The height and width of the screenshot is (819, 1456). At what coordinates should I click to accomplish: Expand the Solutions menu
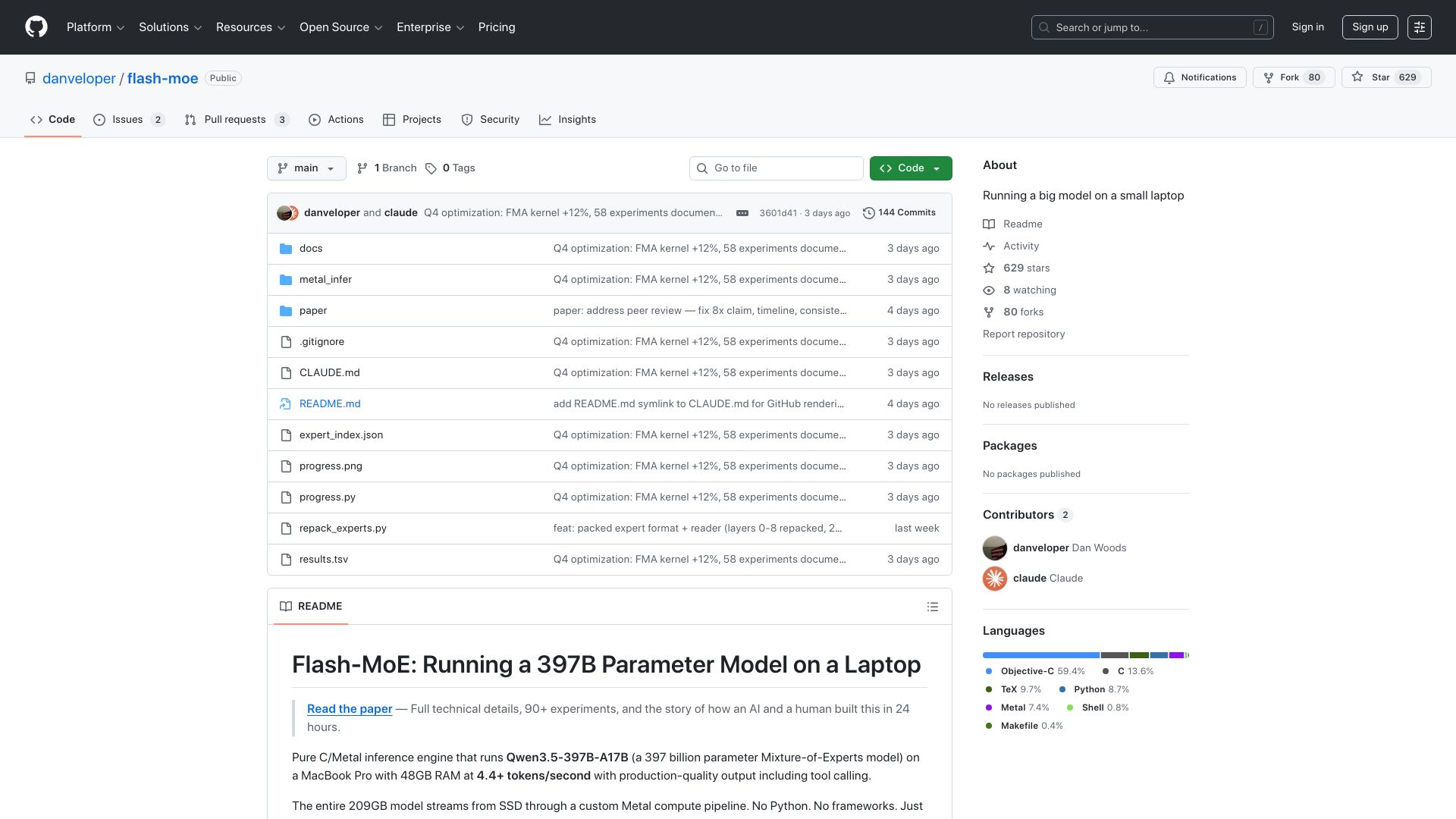tap(171, 27)
